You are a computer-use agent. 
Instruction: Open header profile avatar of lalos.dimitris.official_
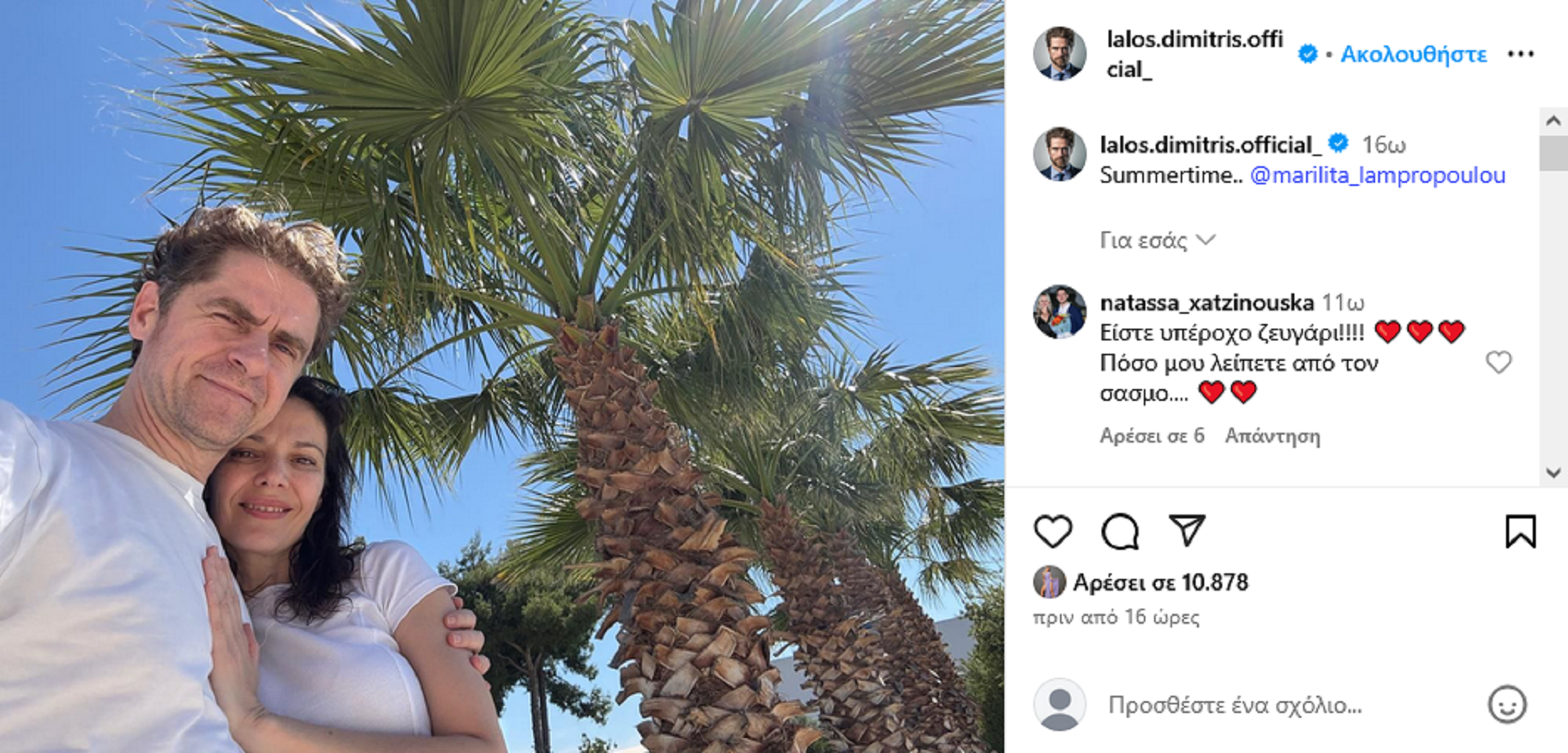pyautogui.click(x=1059, y=53)
